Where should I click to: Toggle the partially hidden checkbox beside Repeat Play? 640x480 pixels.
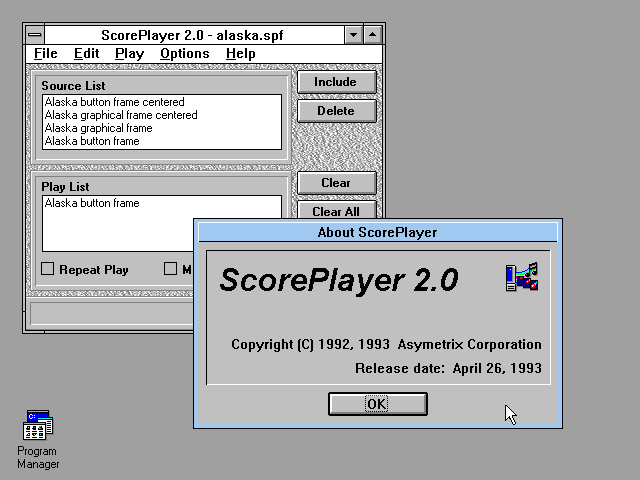(170, 269)
